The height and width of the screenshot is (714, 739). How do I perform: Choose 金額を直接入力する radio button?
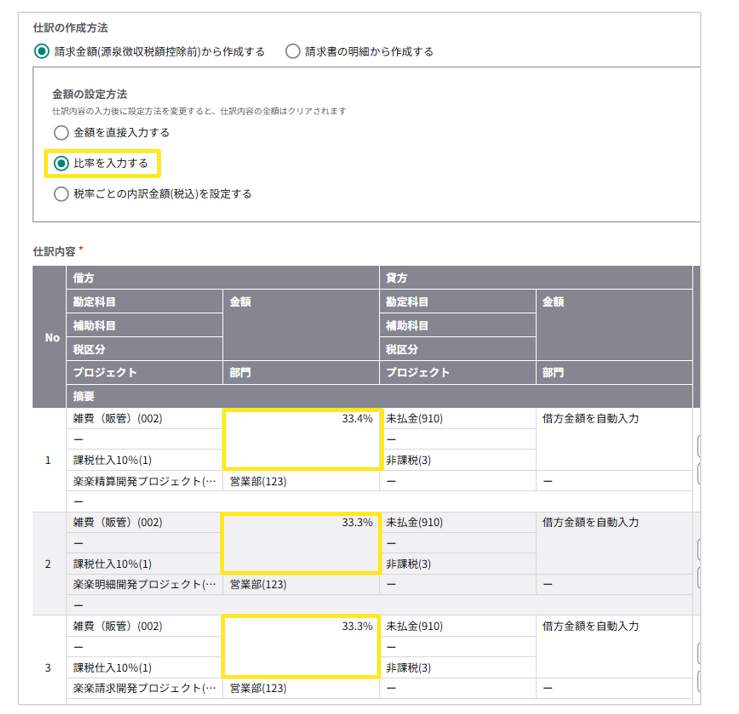[61, 132]
